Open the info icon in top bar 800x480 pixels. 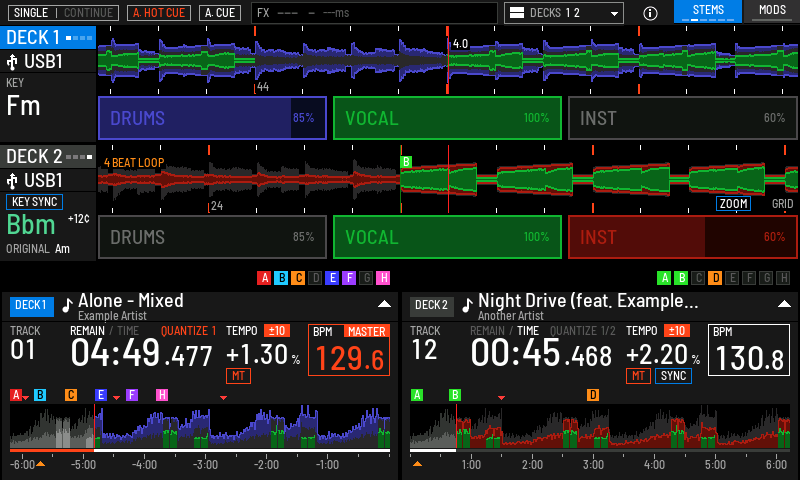click(x=650, y=13)
